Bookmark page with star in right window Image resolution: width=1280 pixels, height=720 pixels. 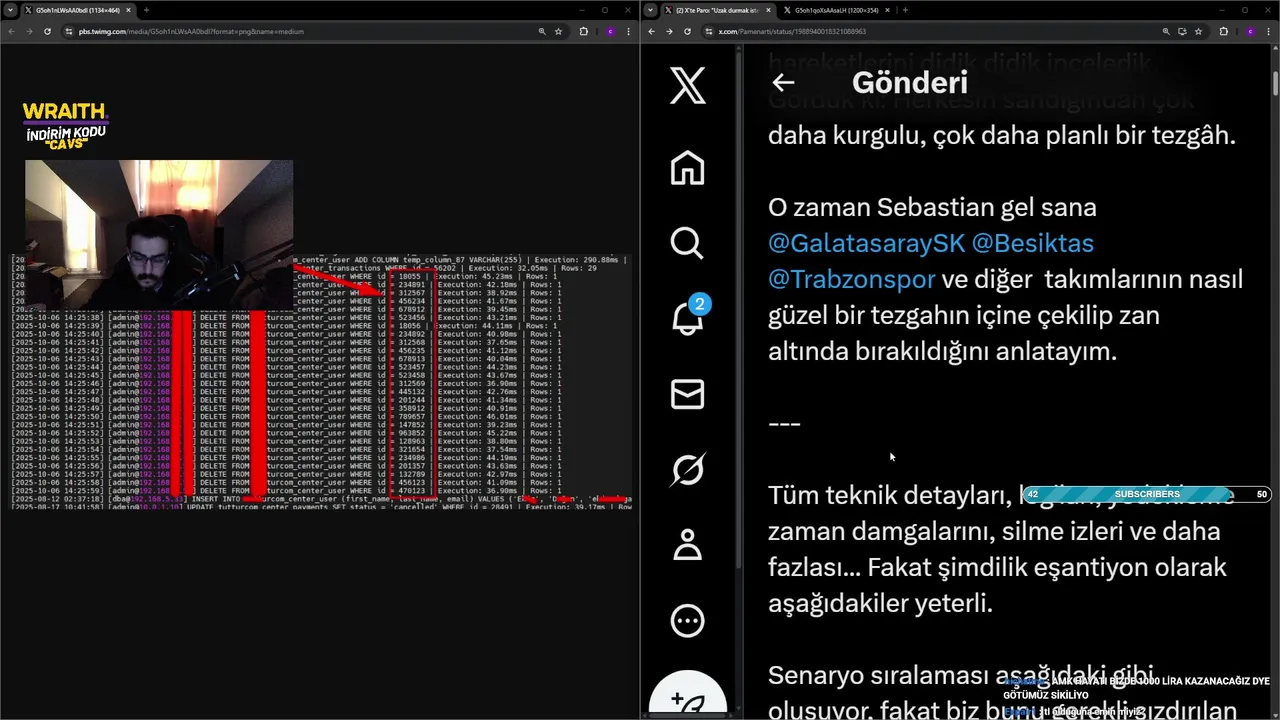point(1198,31)
